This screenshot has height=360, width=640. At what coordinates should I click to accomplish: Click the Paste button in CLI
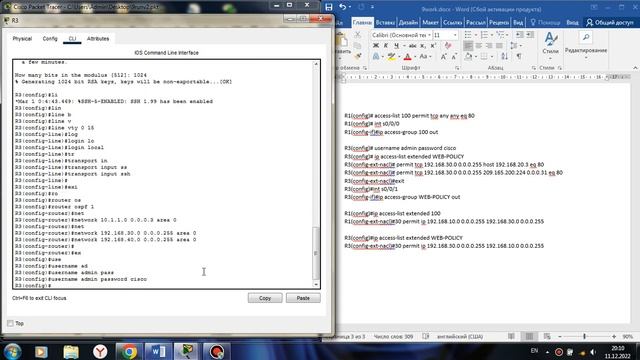pos(303,298)
